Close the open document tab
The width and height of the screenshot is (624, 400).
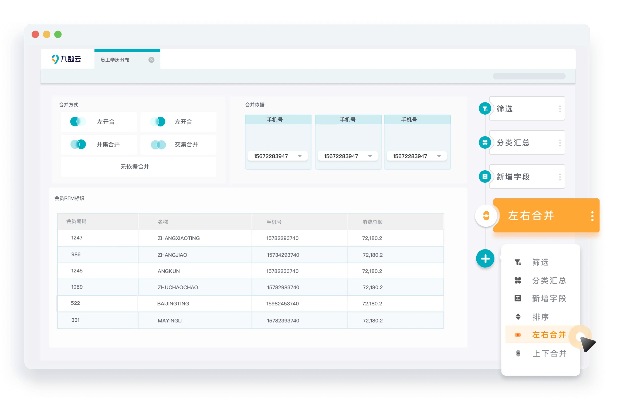(x=151, y=60)
